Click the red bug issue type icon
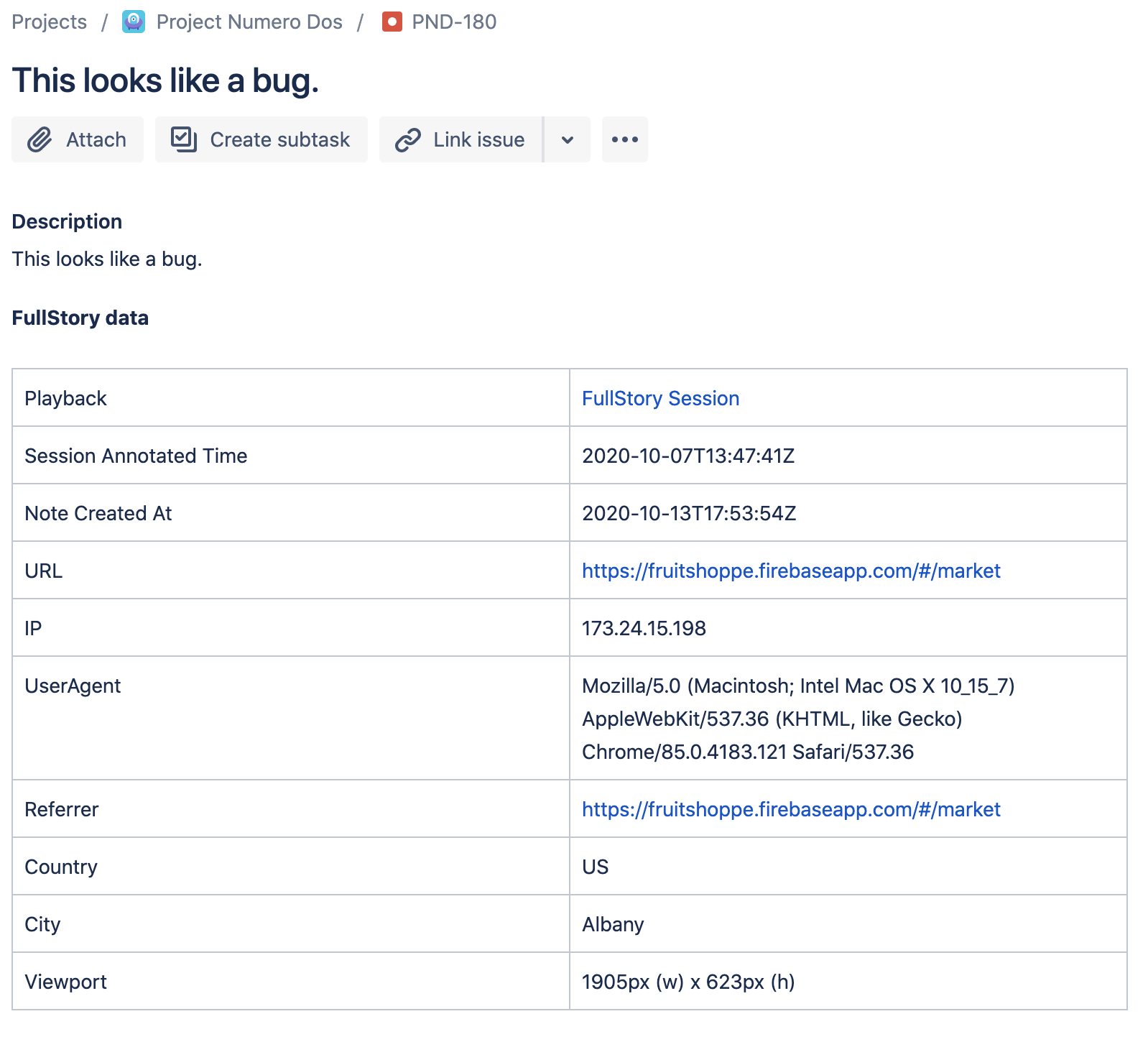Image resolution: width=1148 pixels, height=1042 pixels. [392, 22]
